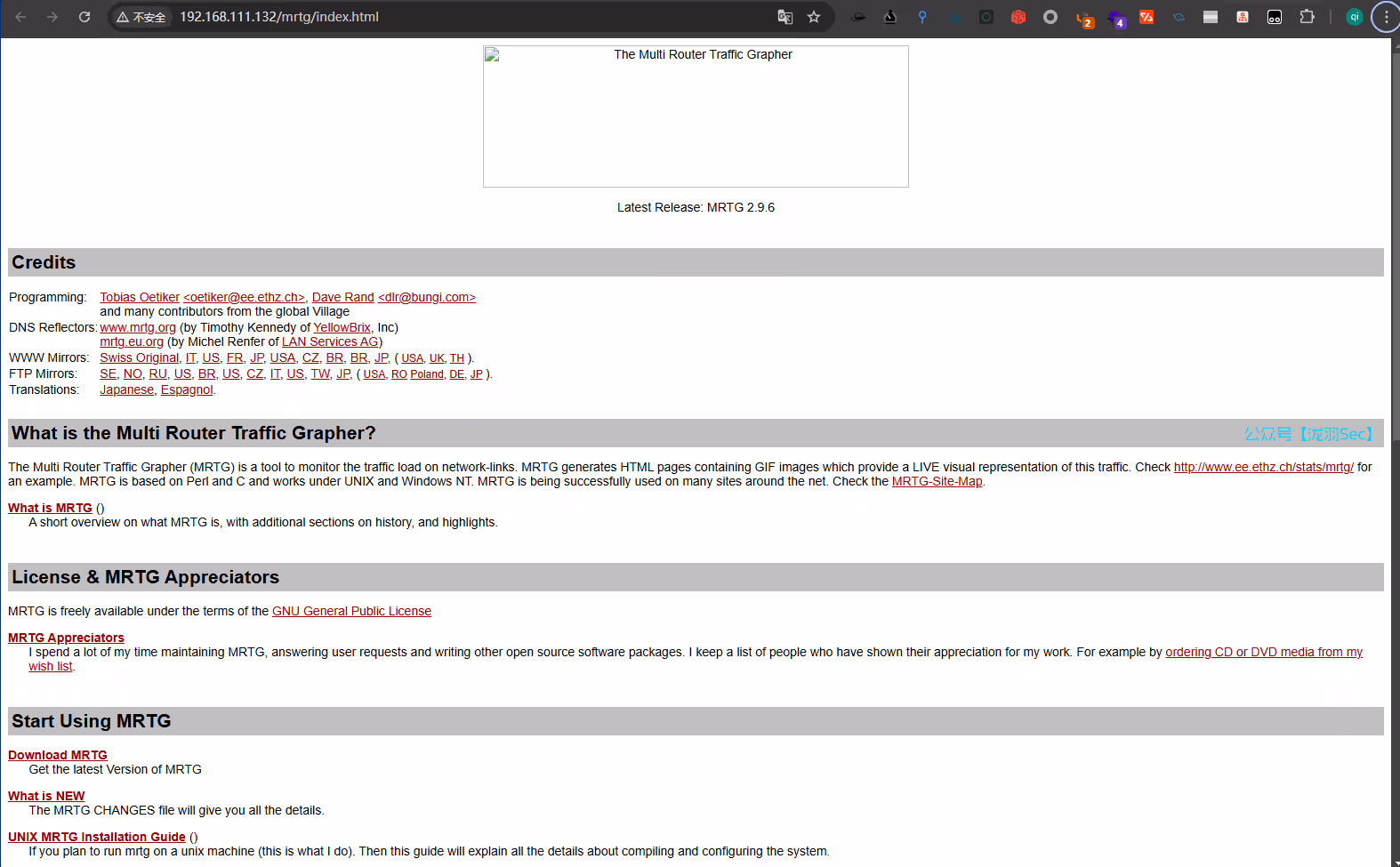1400x867 pixels.
Task: Visit the Swiss Original mirror
Action: click(139, 357)
